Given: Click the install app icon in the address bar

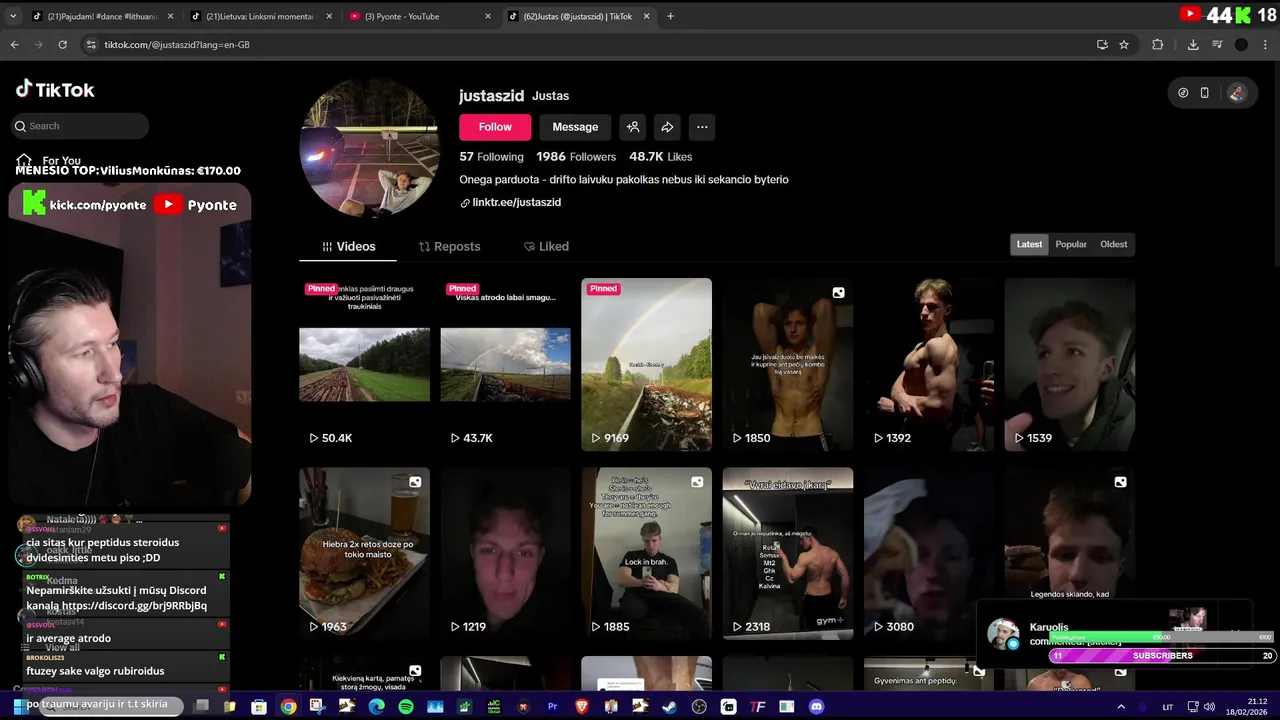Looking at the screenshot, I should 1102,44.
